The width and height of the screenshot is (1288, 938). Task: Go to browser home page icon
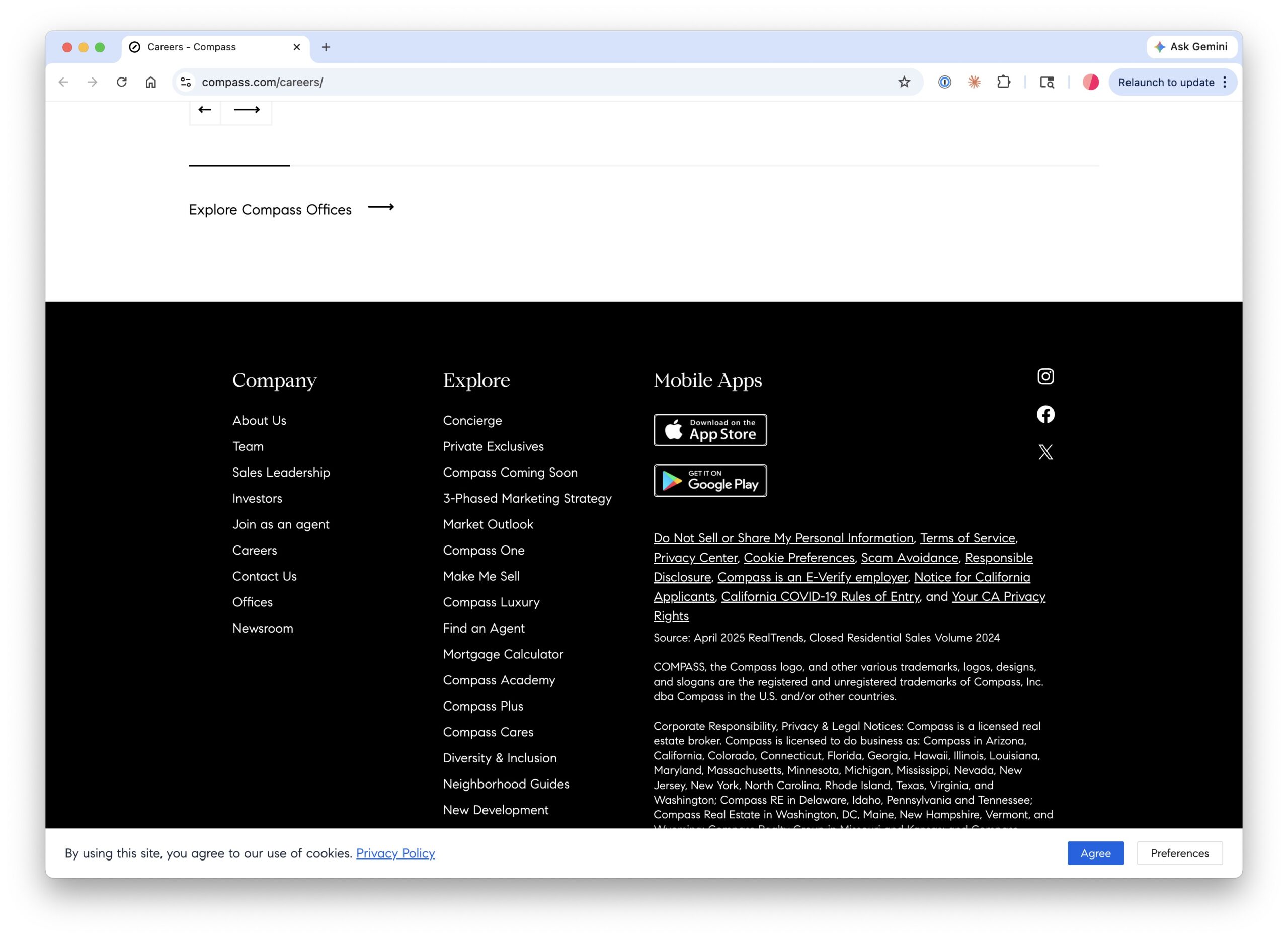coord(150,82)
